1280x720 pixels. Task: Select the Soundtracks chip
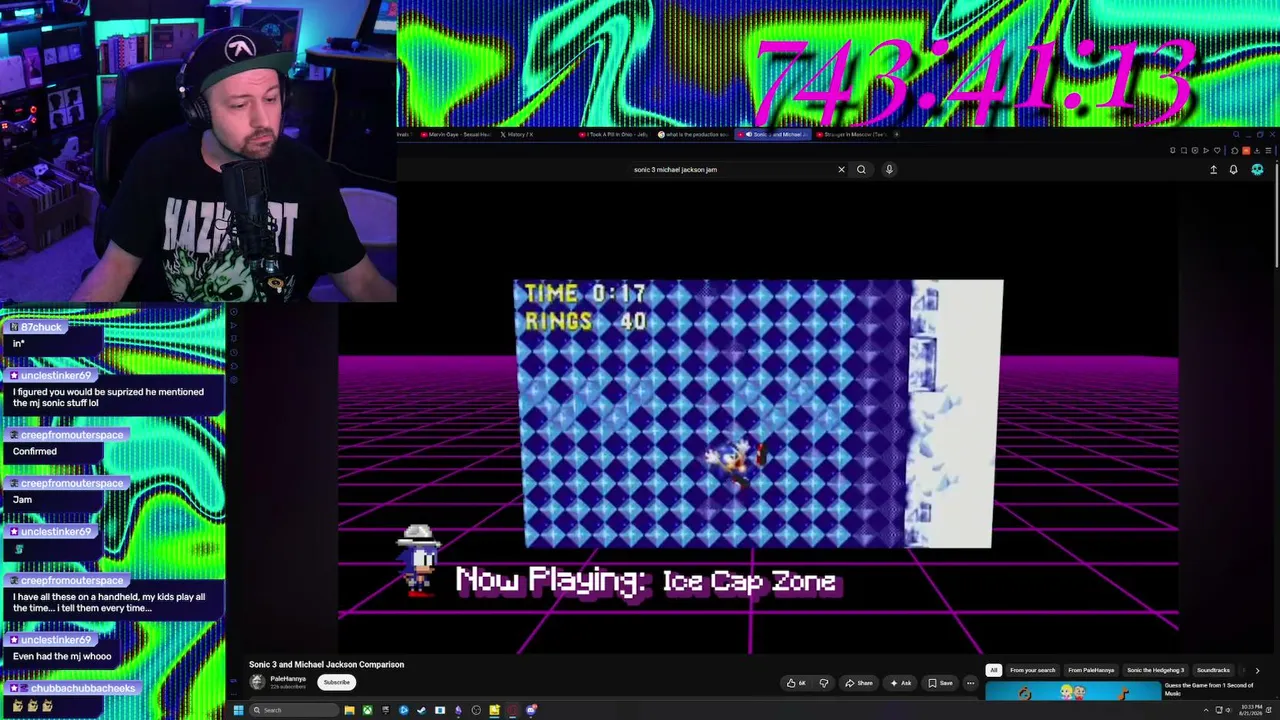pyautogui.click(x=1213, y=670)
